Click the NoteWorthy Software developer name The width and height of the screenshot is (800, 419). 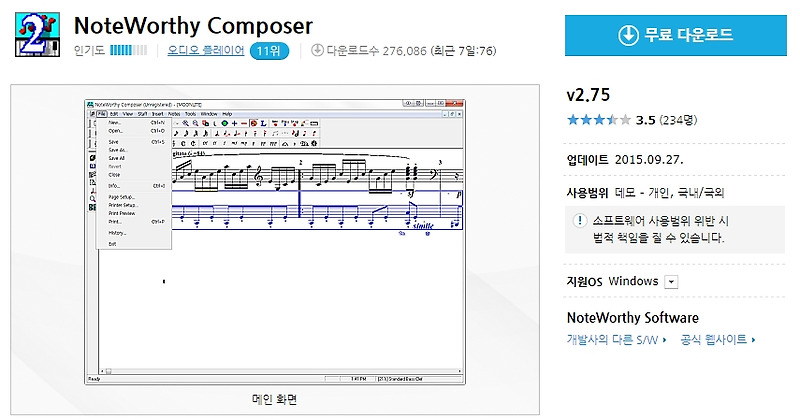pyautogui.click(x=633, y=318)
